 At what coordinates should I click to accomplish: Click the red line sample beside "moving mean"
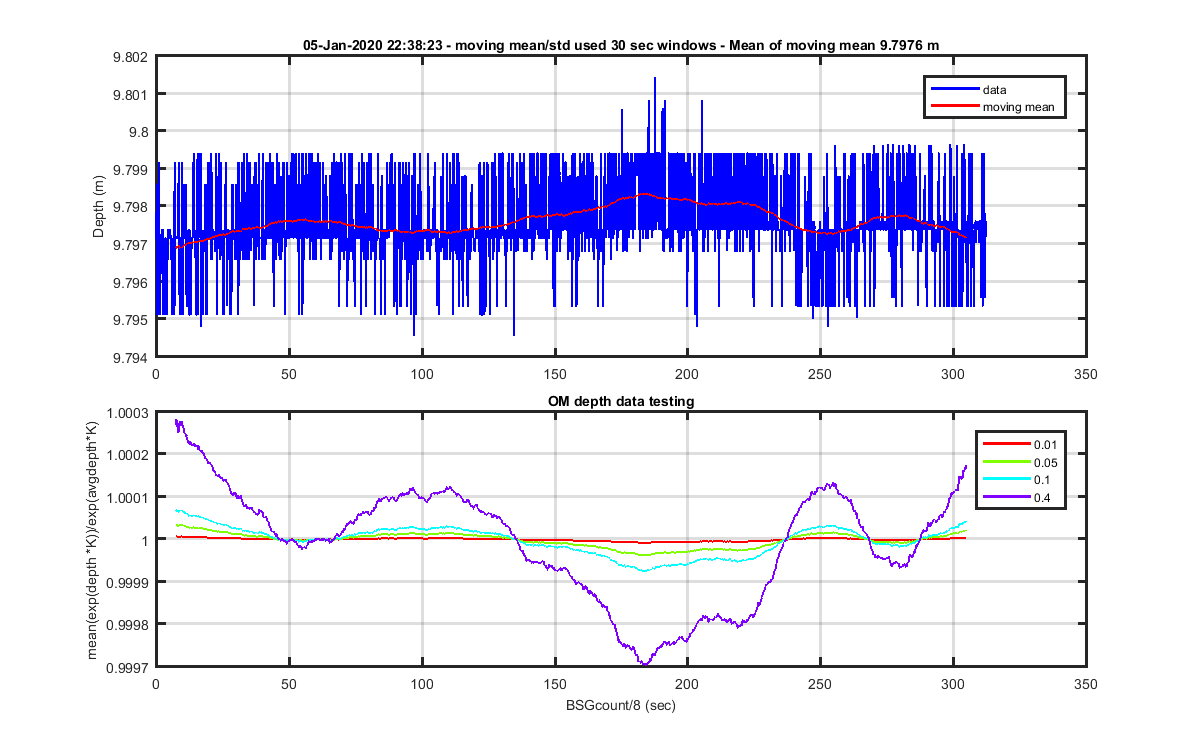955,106
